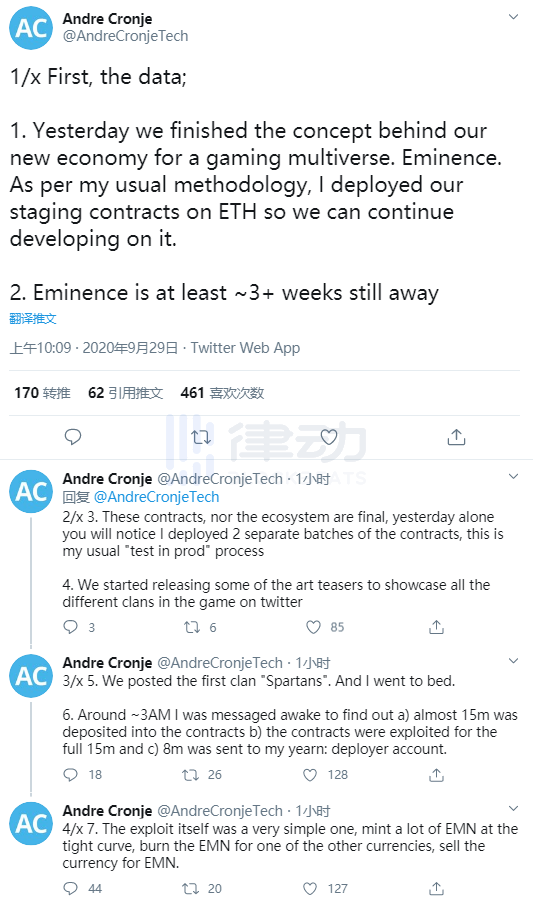View the 170 转推 retweets list

(42, 393)
